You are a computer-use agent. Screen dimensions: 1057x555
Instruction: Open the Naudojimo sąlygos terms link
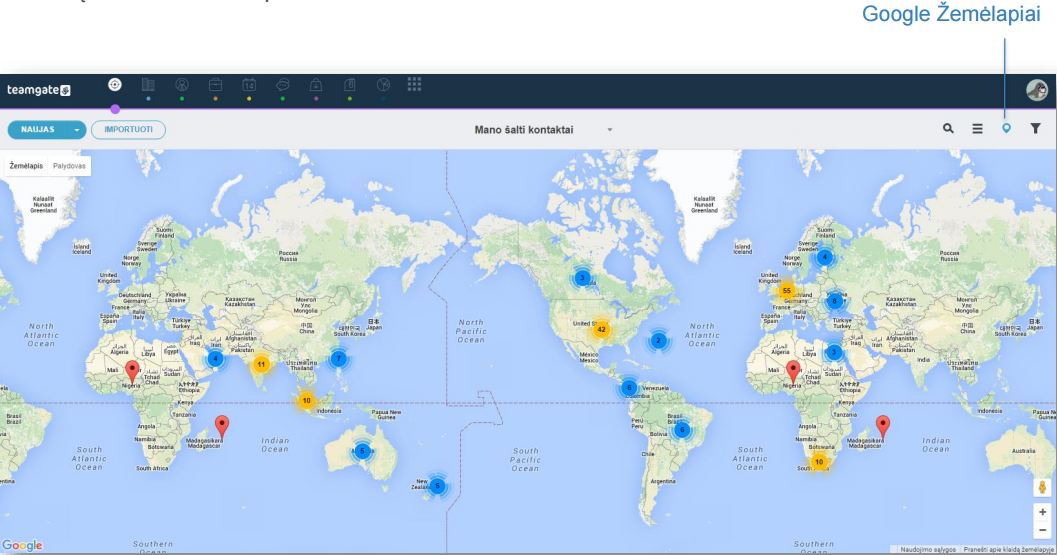tap(928, 550)
